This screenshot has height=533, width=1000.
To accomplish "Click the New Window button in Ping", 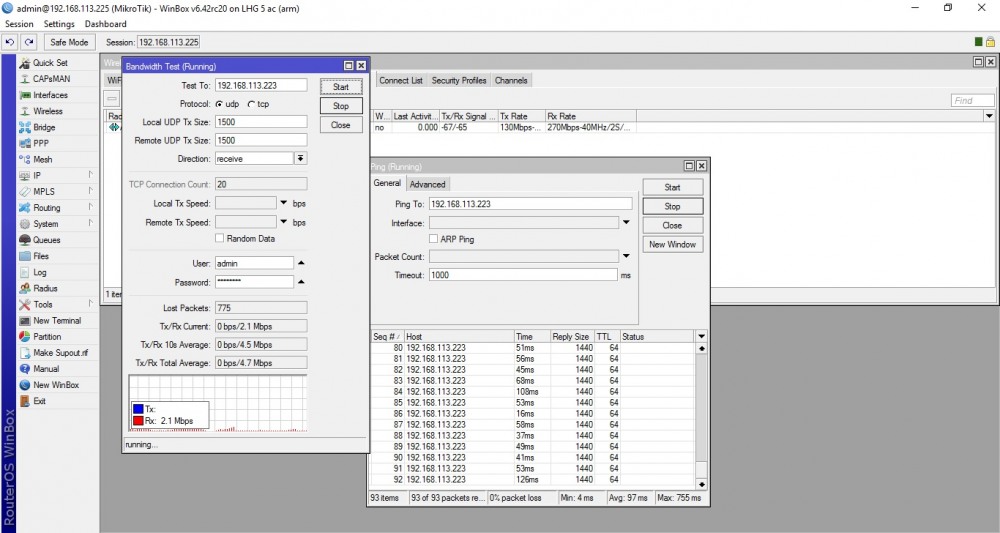I will tap(672, 244).
